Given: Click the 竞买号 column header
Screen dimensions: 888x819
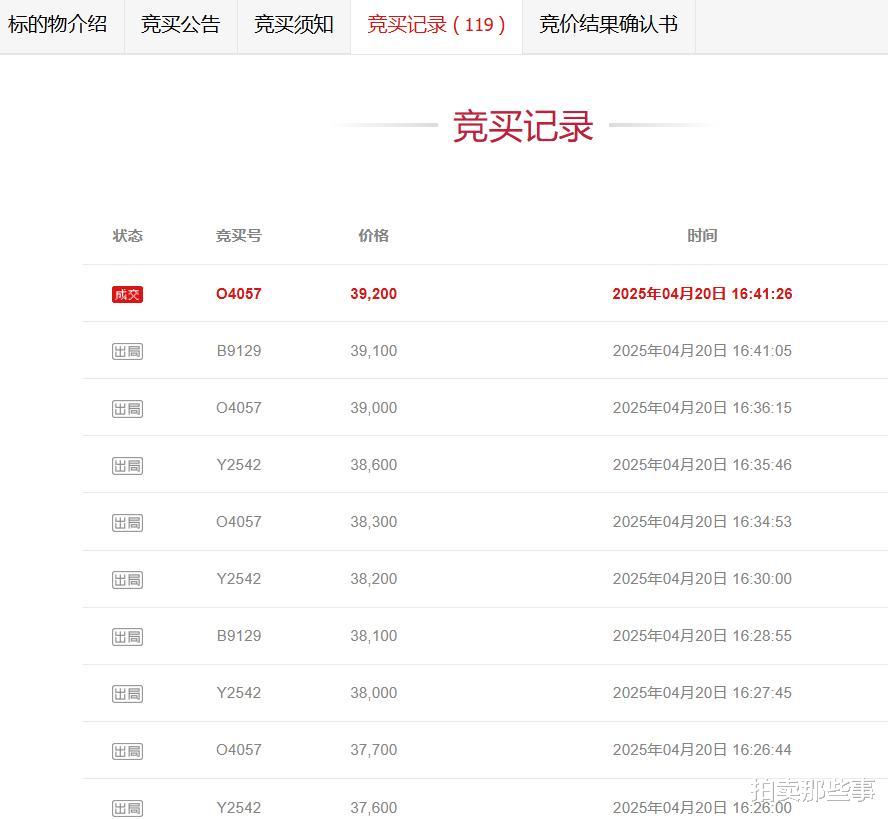Looking at the screenshot, I should coord(238,236).
